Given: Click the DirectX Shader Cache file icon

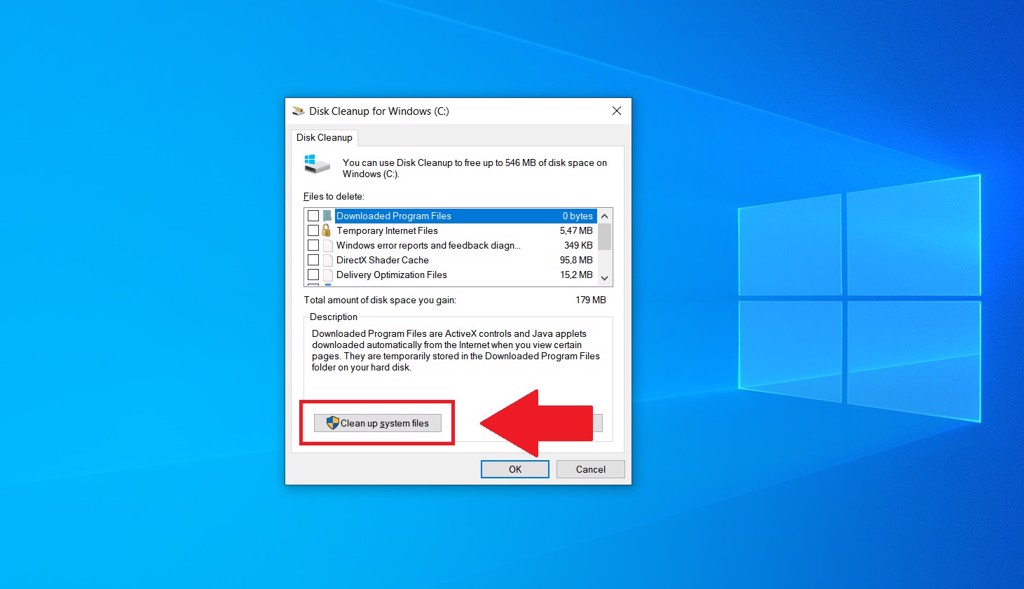Looking at the screenshot, I should coord(327,260).
